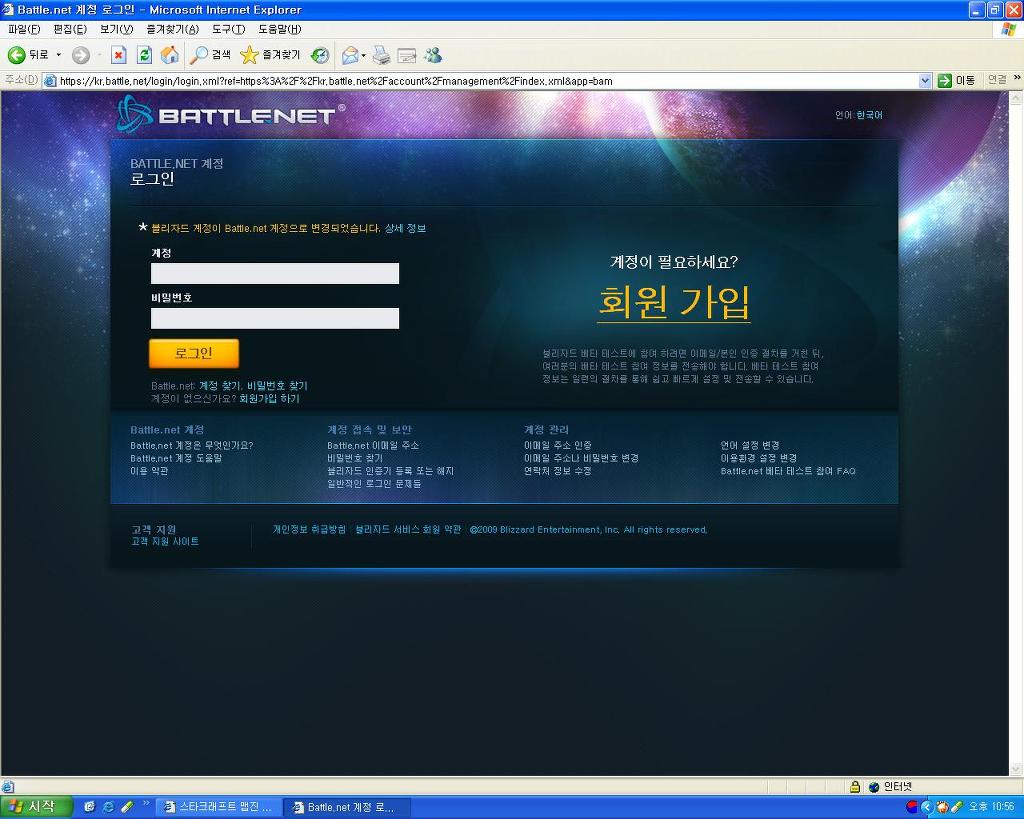Click the greyed Forward arrow button
This screenshot has height=819, width=1024.
point(80,56)
